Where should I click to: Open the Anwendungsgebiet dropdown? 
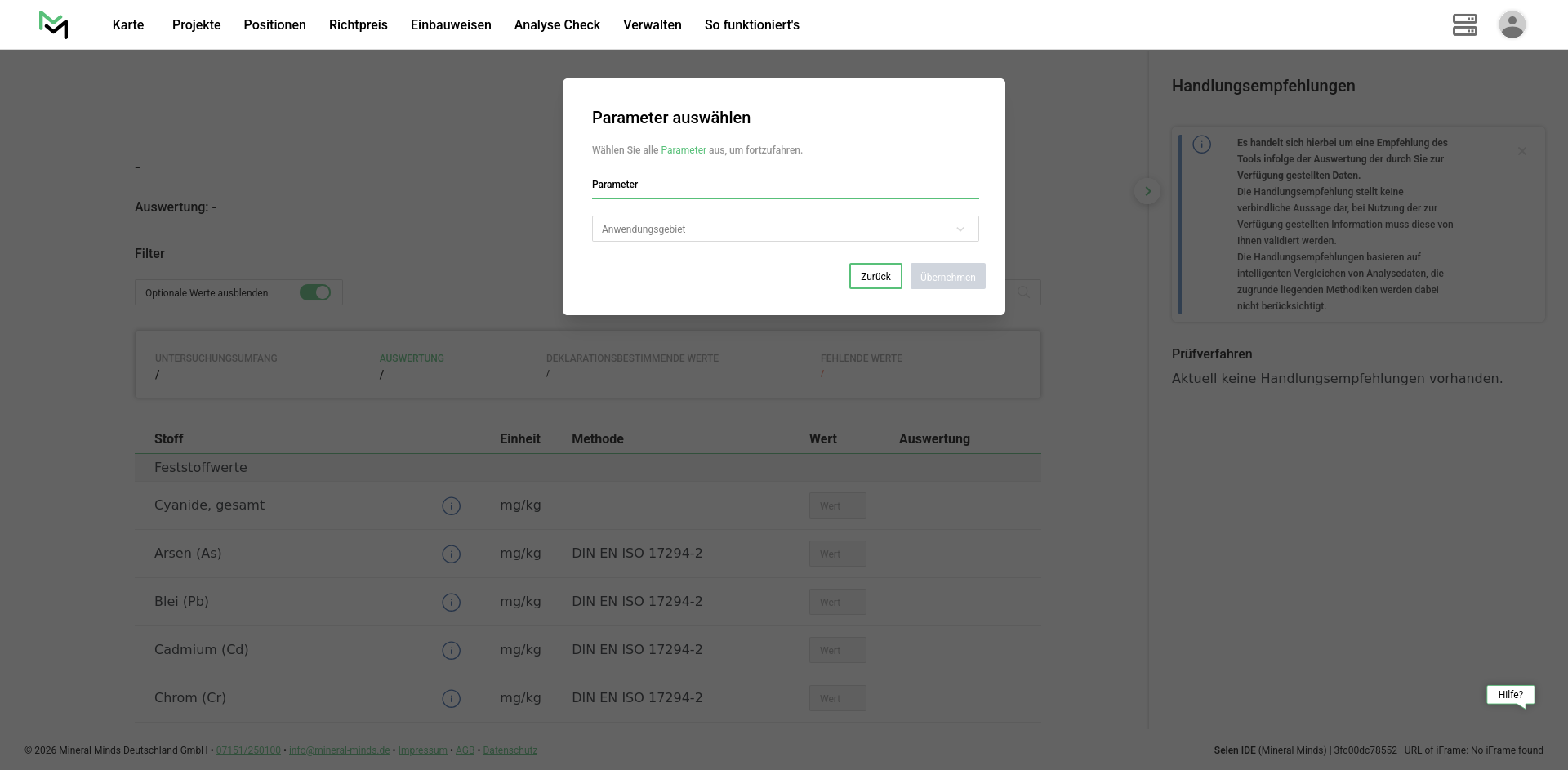(x=785, y=229)
